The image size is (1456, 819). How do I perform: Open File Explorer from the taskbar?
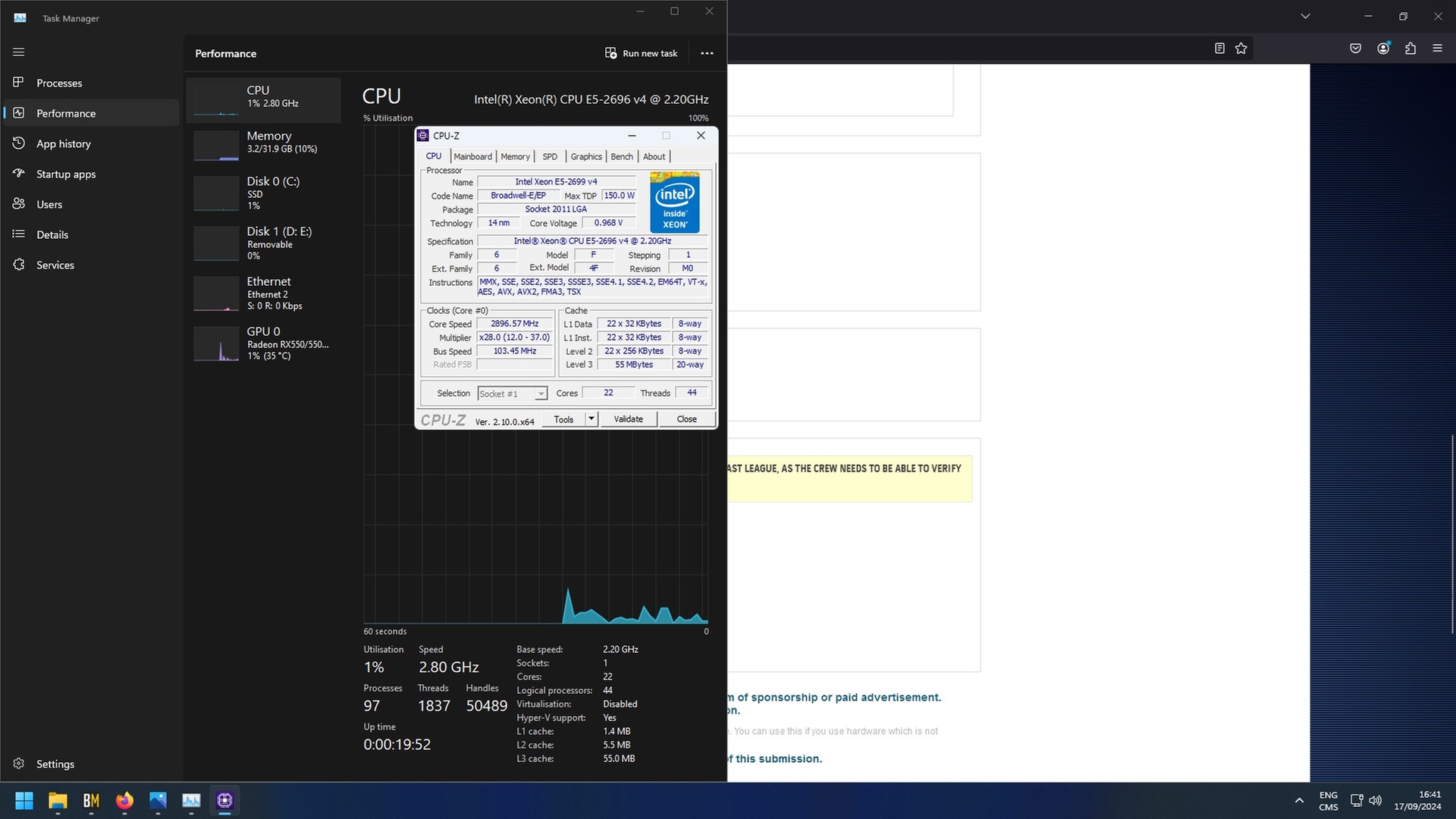point(58,800)
